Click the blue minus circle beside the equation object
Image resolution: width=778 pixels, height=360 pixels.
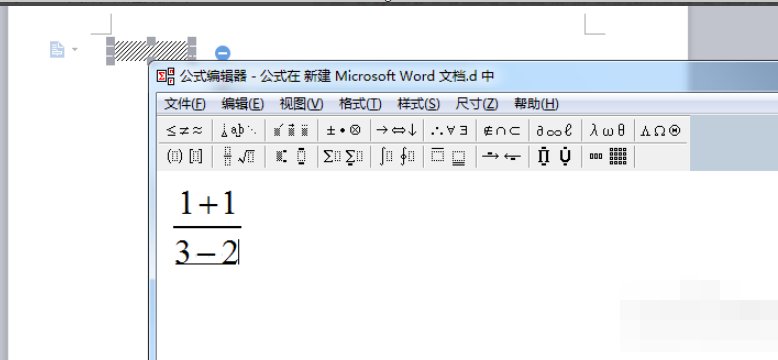tap(222, 53)
